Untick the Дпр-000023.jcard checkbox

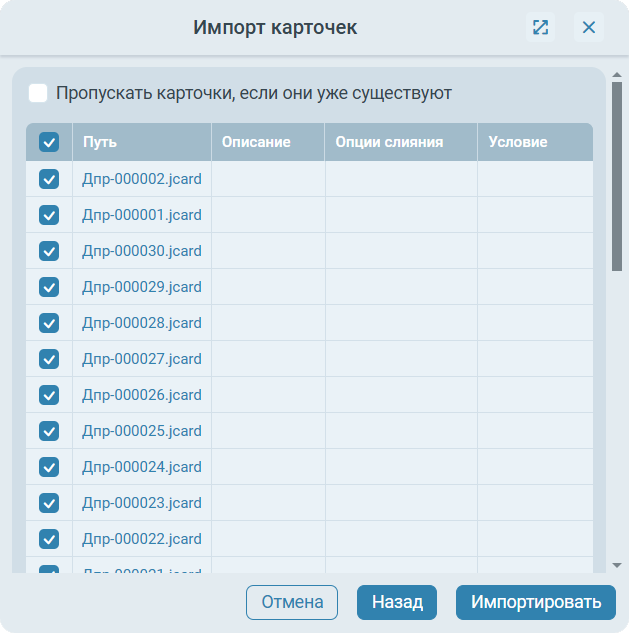(49, 503)
